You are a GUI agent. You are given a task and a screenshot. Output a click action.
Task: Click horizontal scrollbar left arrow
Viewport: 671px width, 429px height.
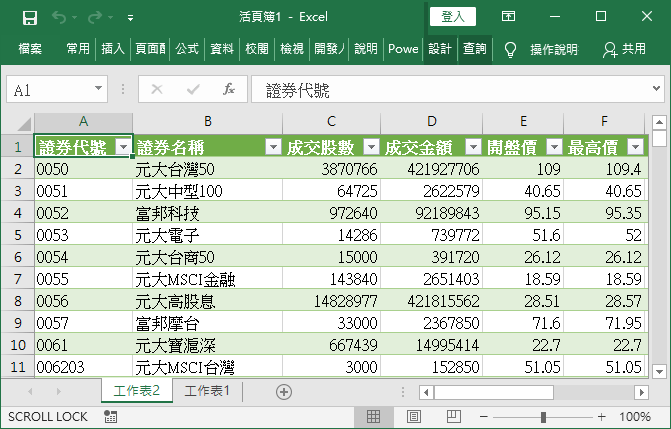click(426, 392)
